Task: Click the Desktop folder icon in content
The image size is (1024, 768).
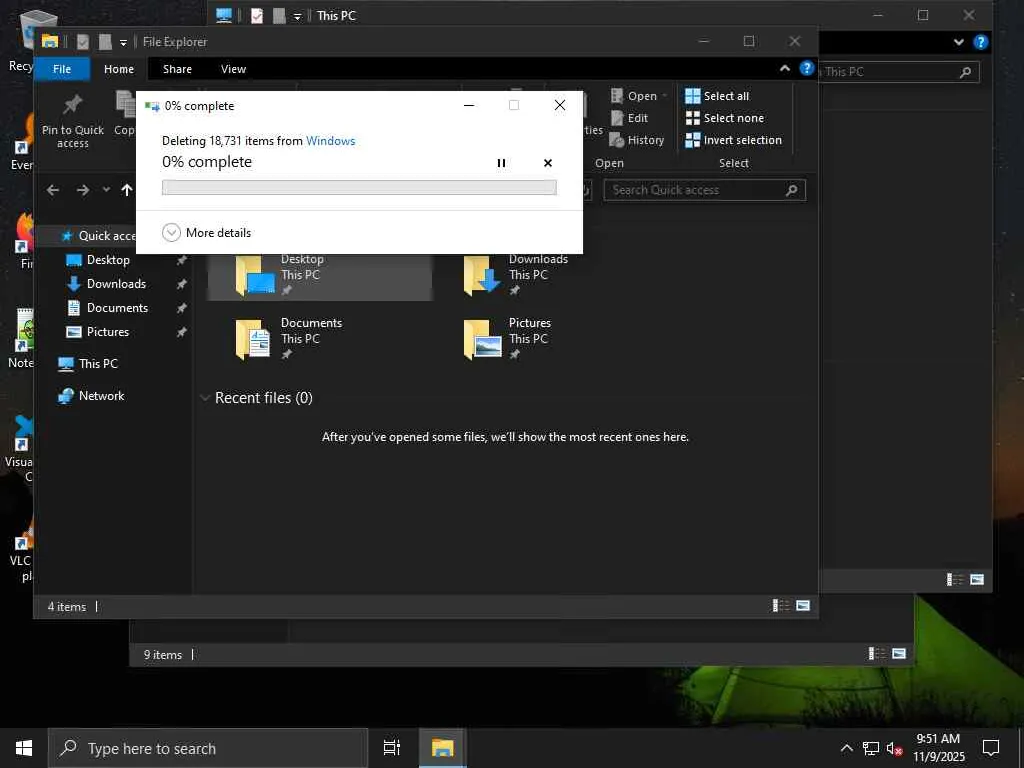Action: coord(255,276)
